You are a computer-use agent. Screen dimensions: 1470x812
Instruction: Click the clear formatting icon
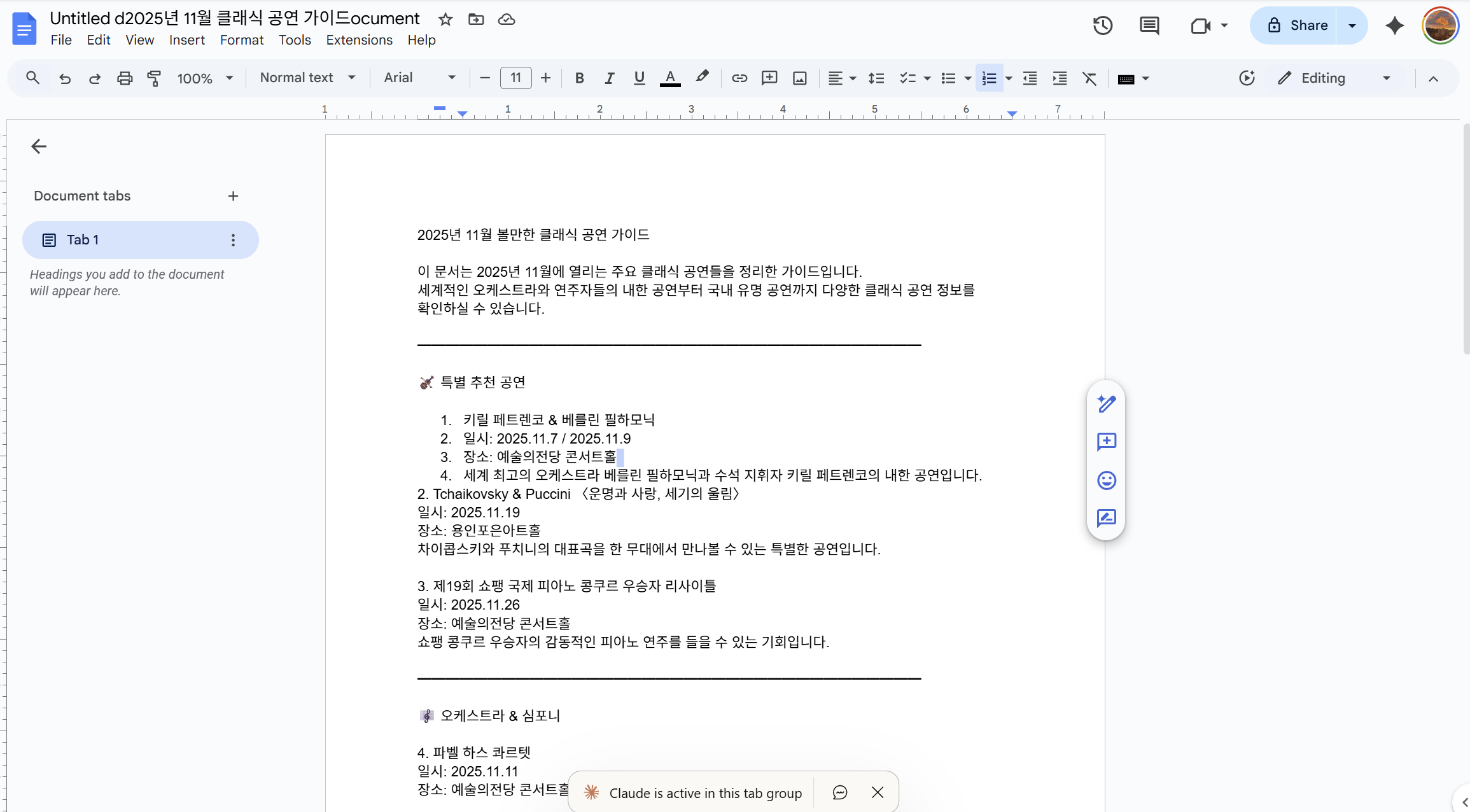click(x=1089, y=78)
